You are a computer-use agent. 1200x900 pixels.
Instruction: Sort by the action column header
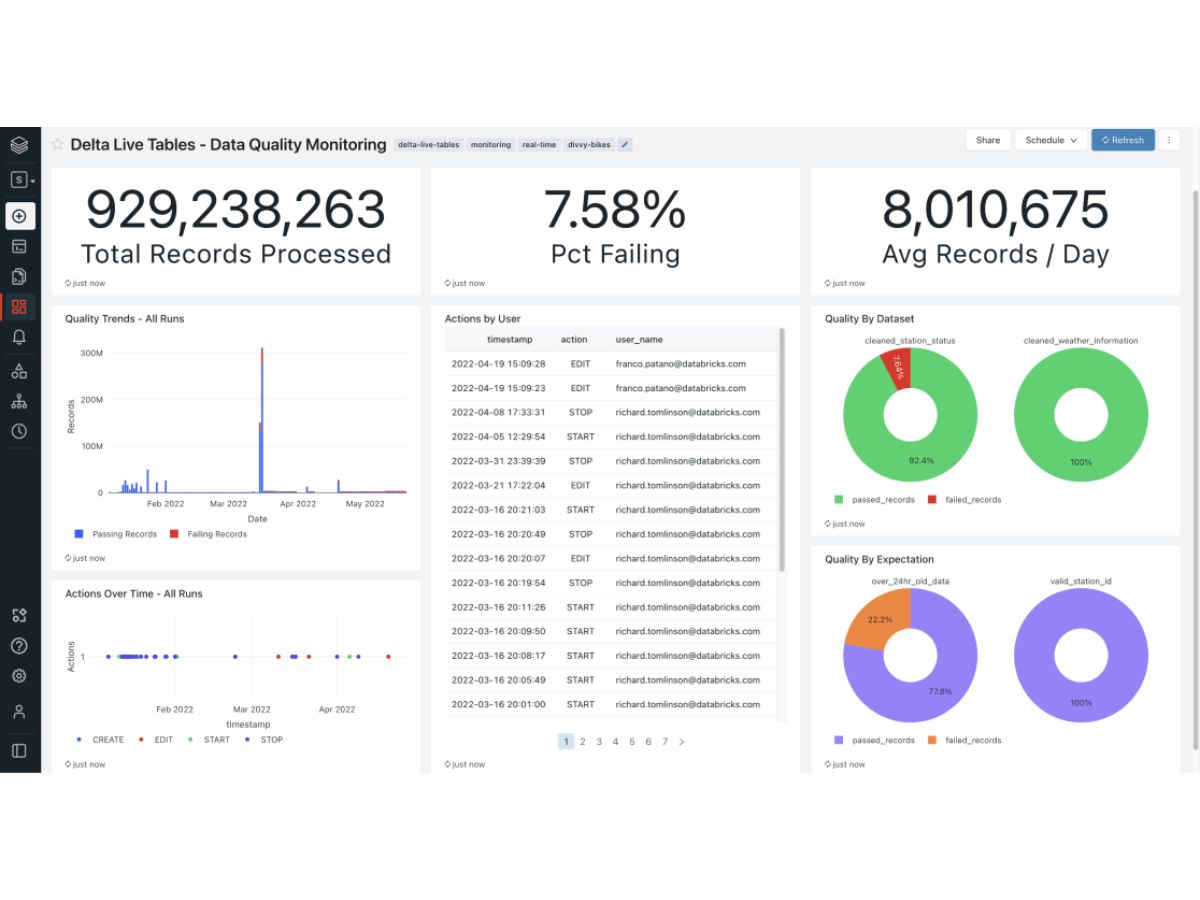[574, 340]
